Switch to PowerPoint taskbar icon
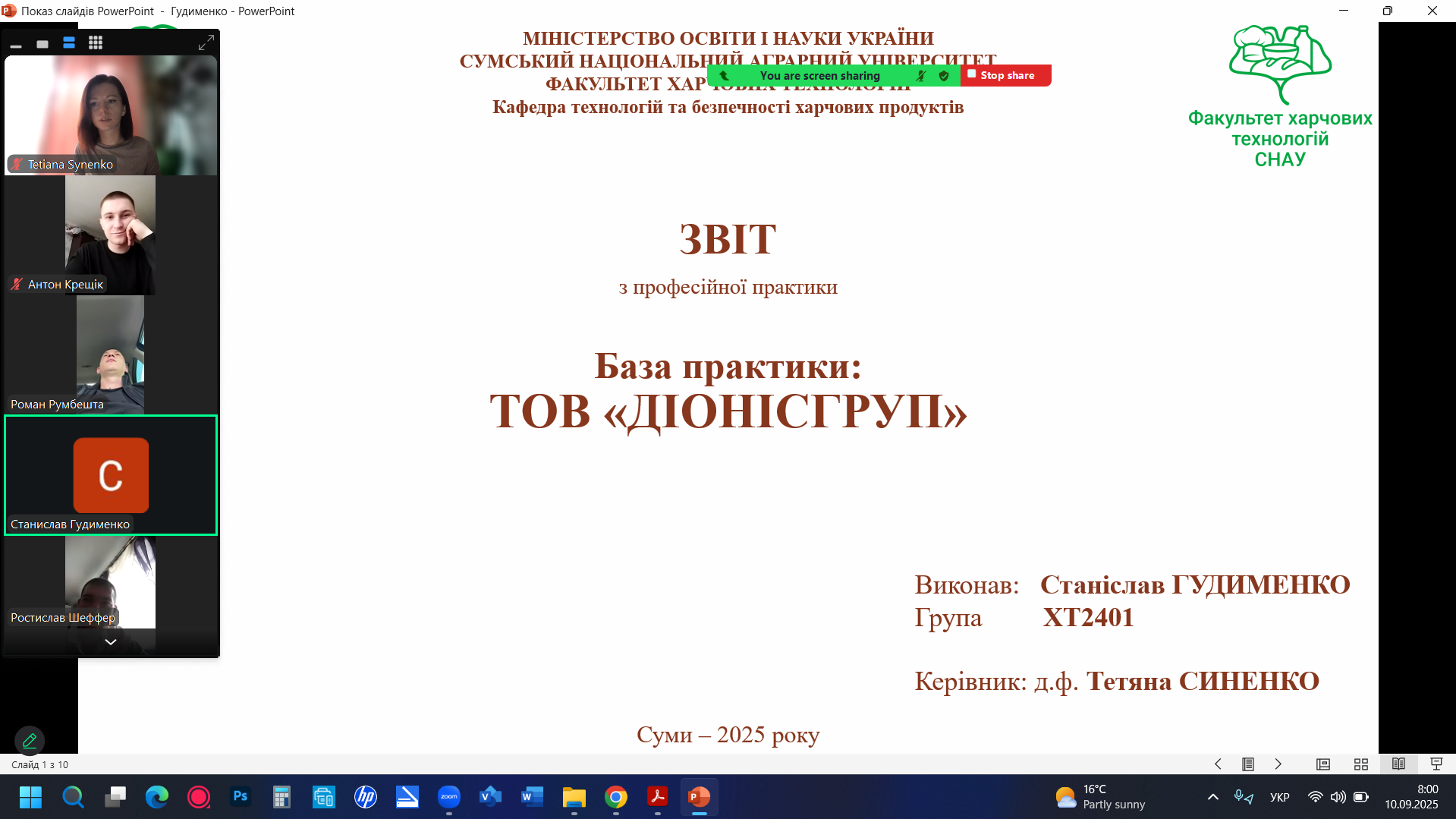The height and width of the screenshot is (819, 1456). point(700,797)
